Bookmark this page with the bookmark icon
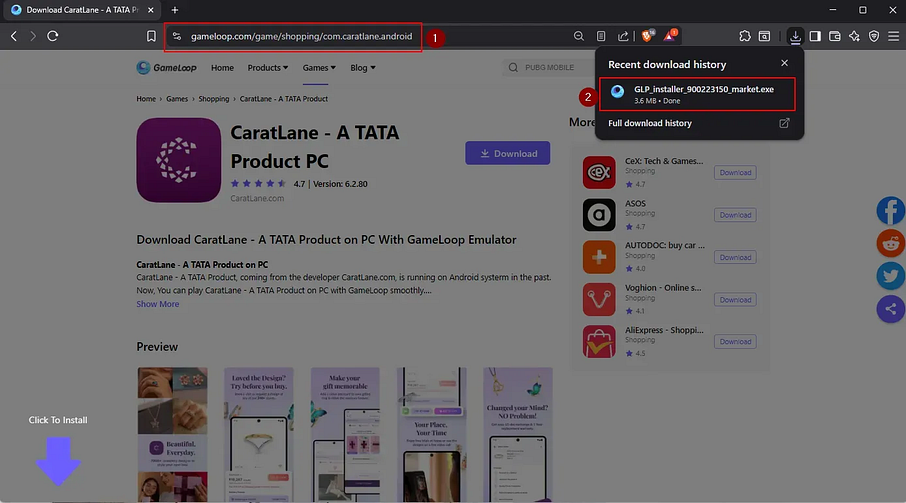This screenshot has height=503, width=906. point(151,36)
